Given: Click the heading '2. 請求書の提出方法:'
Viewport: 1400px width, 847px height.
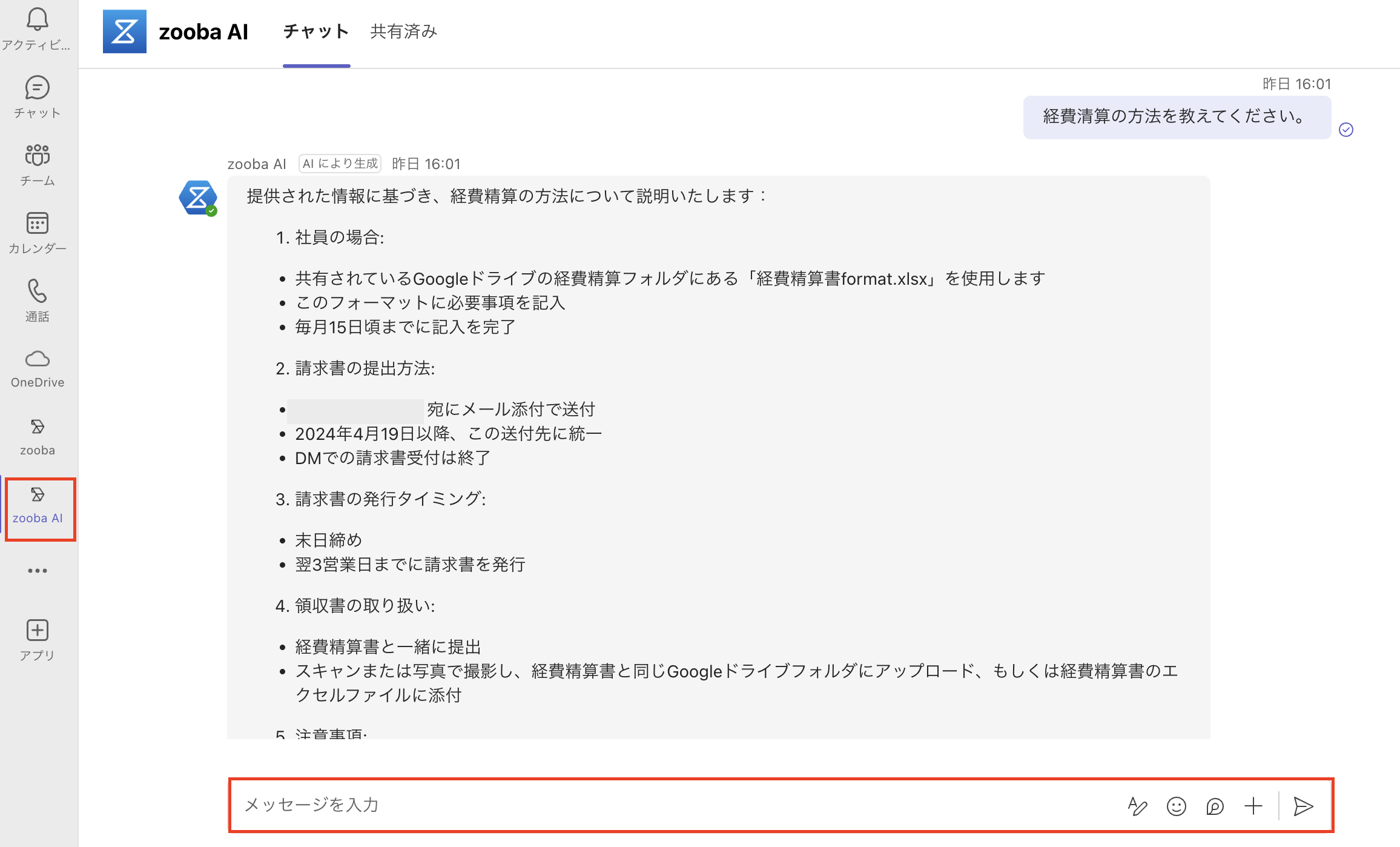Looking at the screenshot, I should [x=355, y=368].
